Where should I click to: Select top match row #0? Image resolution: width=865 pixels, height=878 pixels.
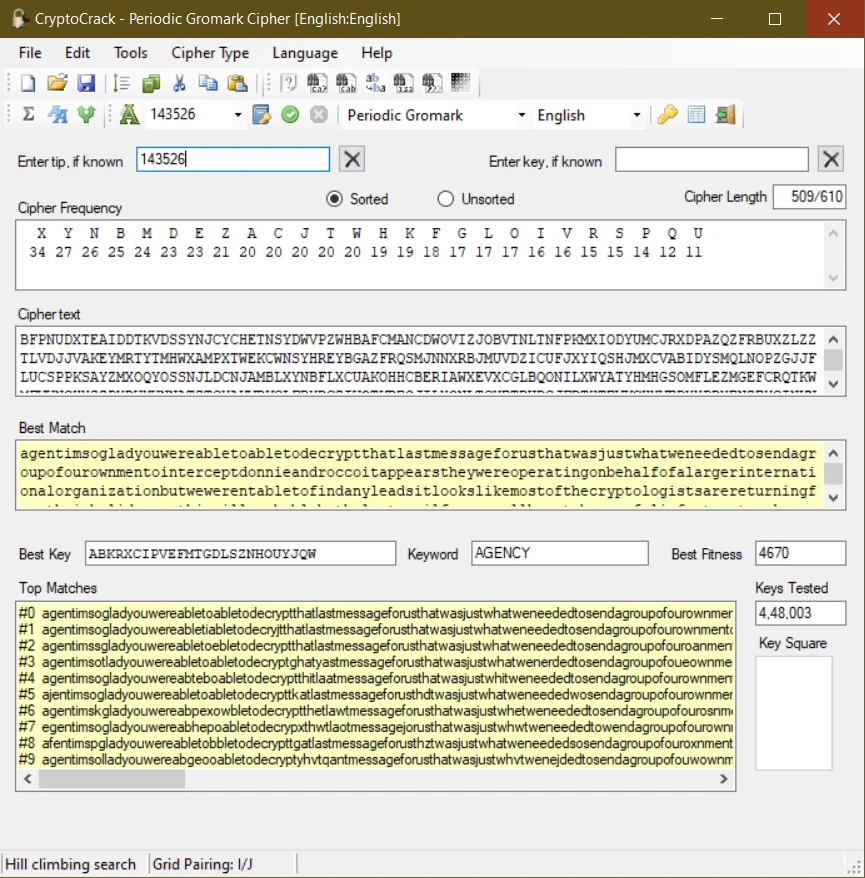(x=376, y=614)
